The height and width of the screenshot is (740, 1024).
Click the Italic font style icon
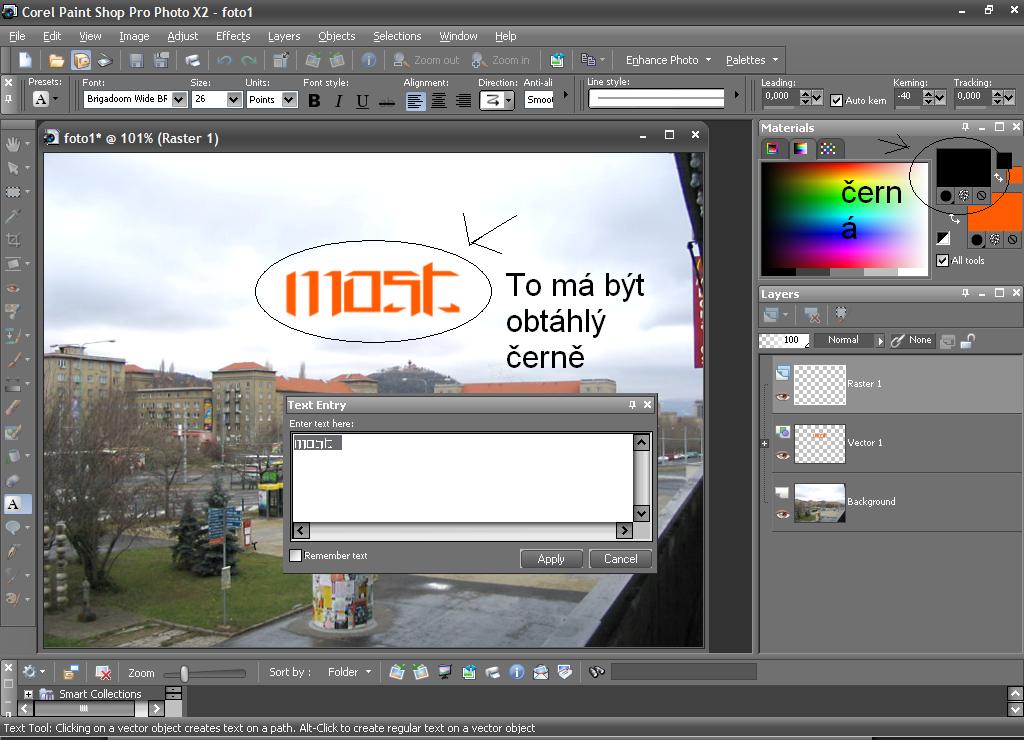coord(338,101)
